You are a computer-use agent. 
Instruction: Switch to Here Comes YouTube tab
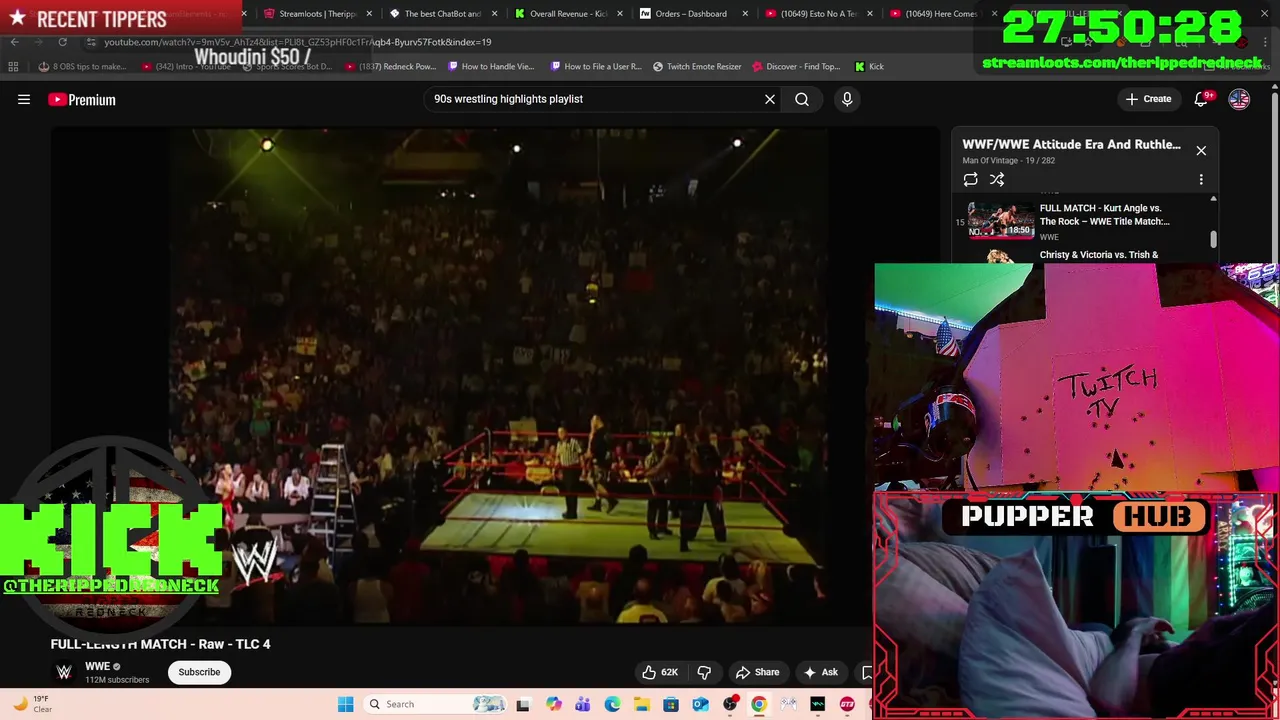(x=942, y=14)
